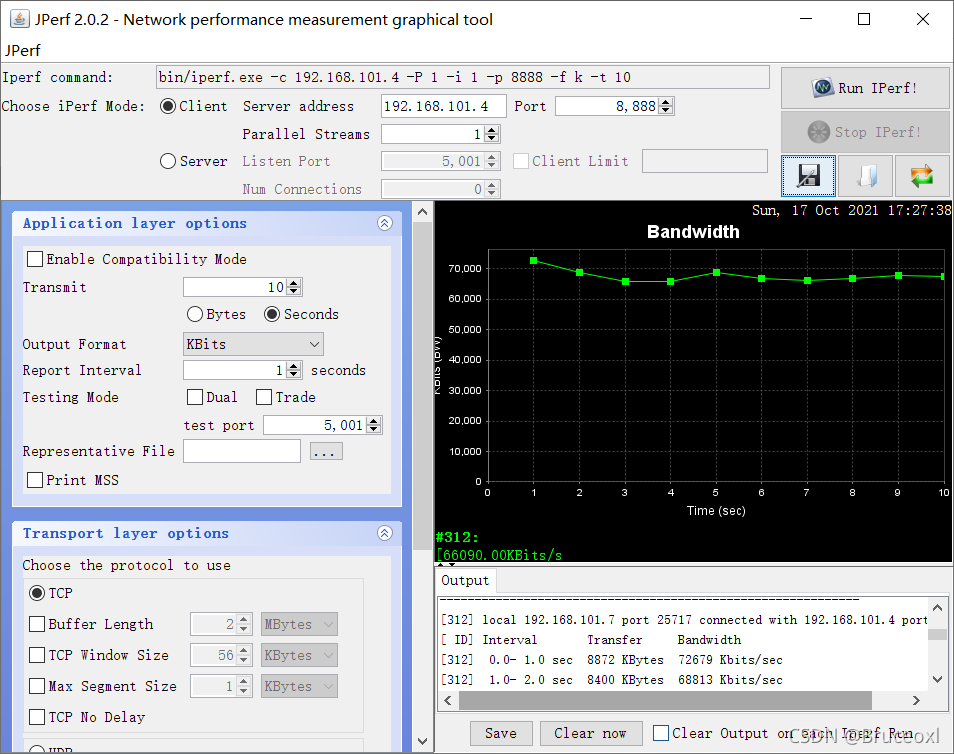The width and height of the screenshot is (954, 754).
Task: Click the Clear now button
Action: [x=591, y=733]
